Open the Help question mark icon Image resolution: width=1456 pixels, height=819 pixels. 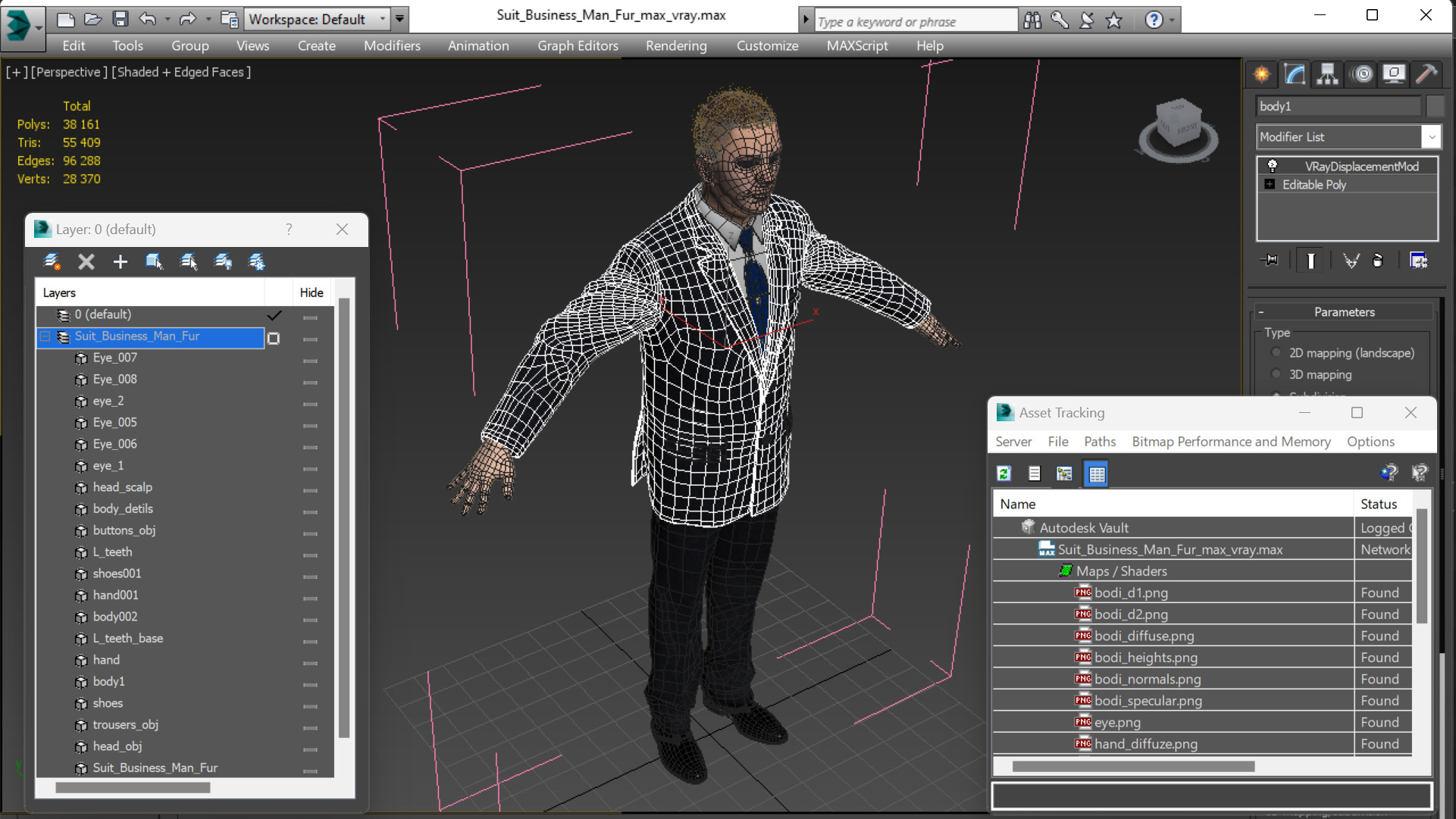pyautogui.click(x=1154, y=20)
